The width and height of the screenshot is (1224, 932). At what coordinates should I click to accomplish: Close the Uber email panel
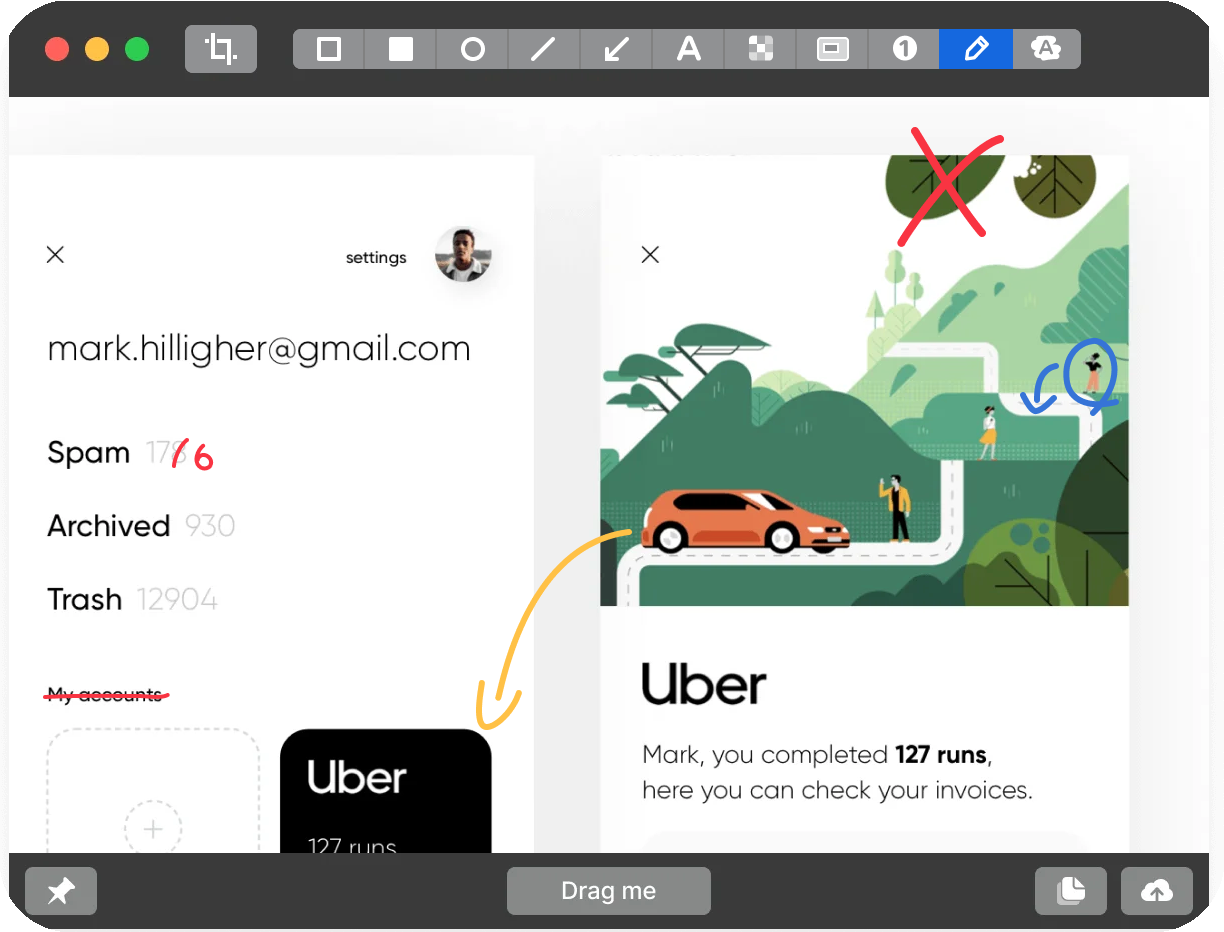click(x=650, y=255)
